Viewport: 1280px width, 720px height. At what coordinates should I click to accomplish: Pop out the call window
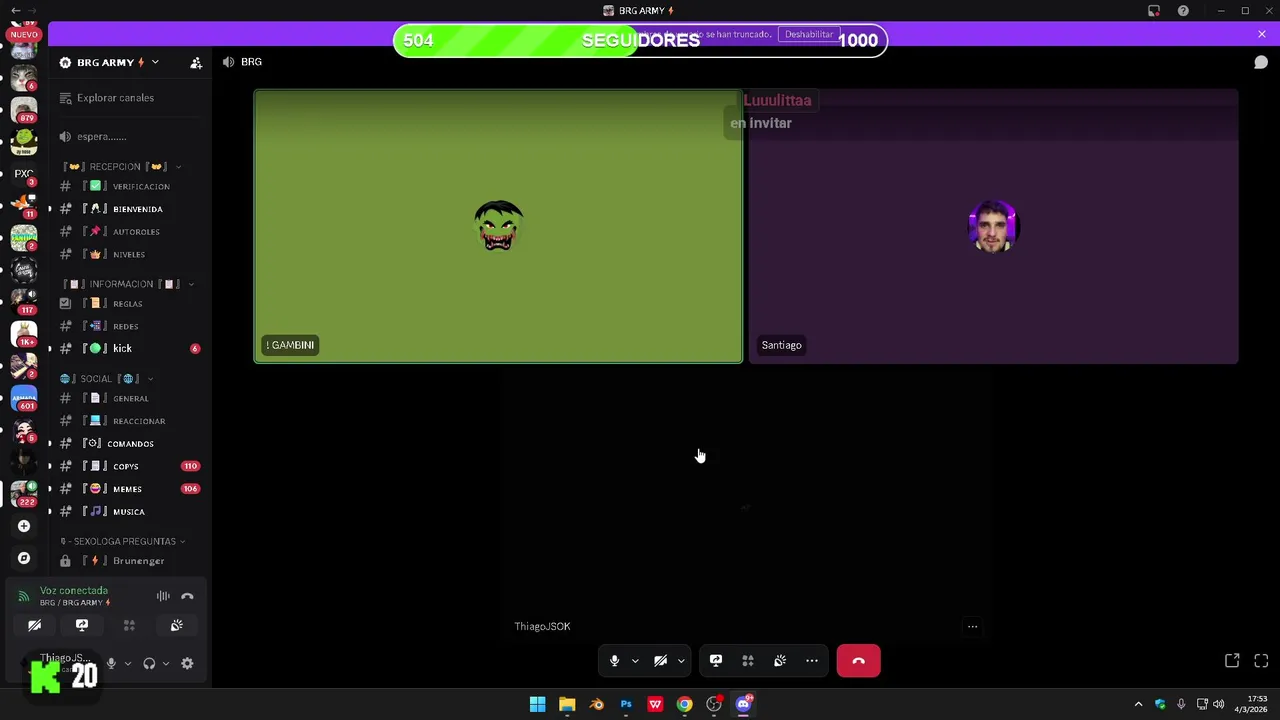click(1232, 661)
